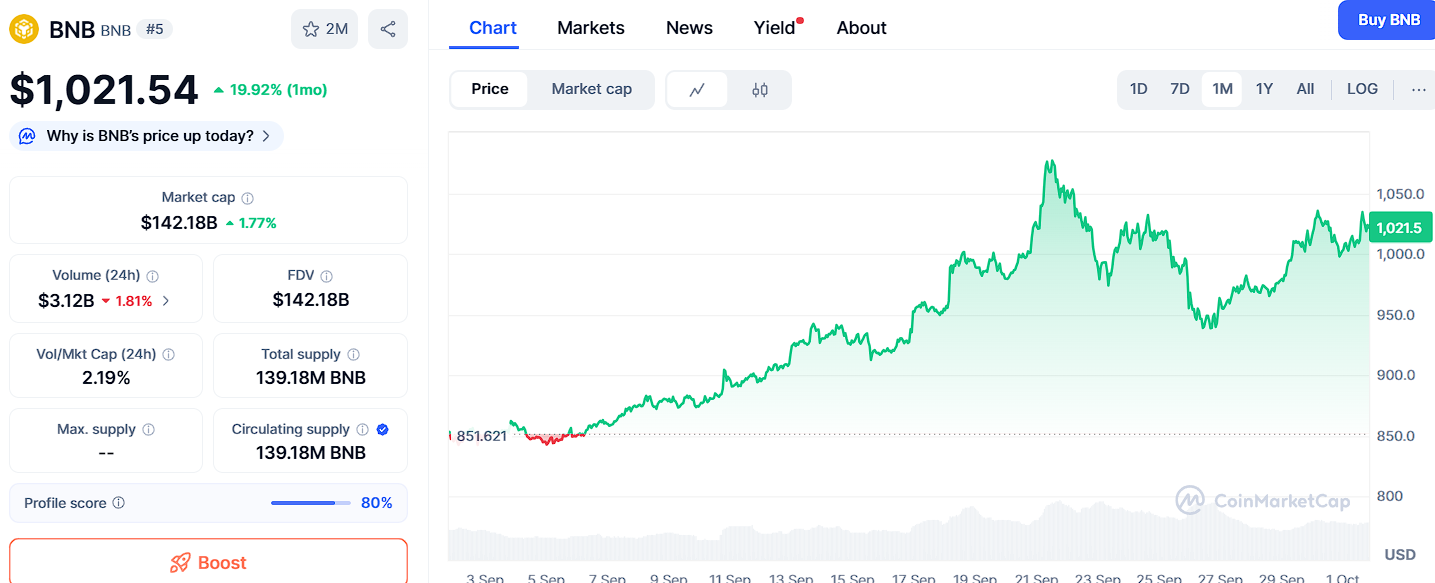Click info icon beside Profile score
This screenshot has width=1435, height=583.
click(x=119, y=503)
